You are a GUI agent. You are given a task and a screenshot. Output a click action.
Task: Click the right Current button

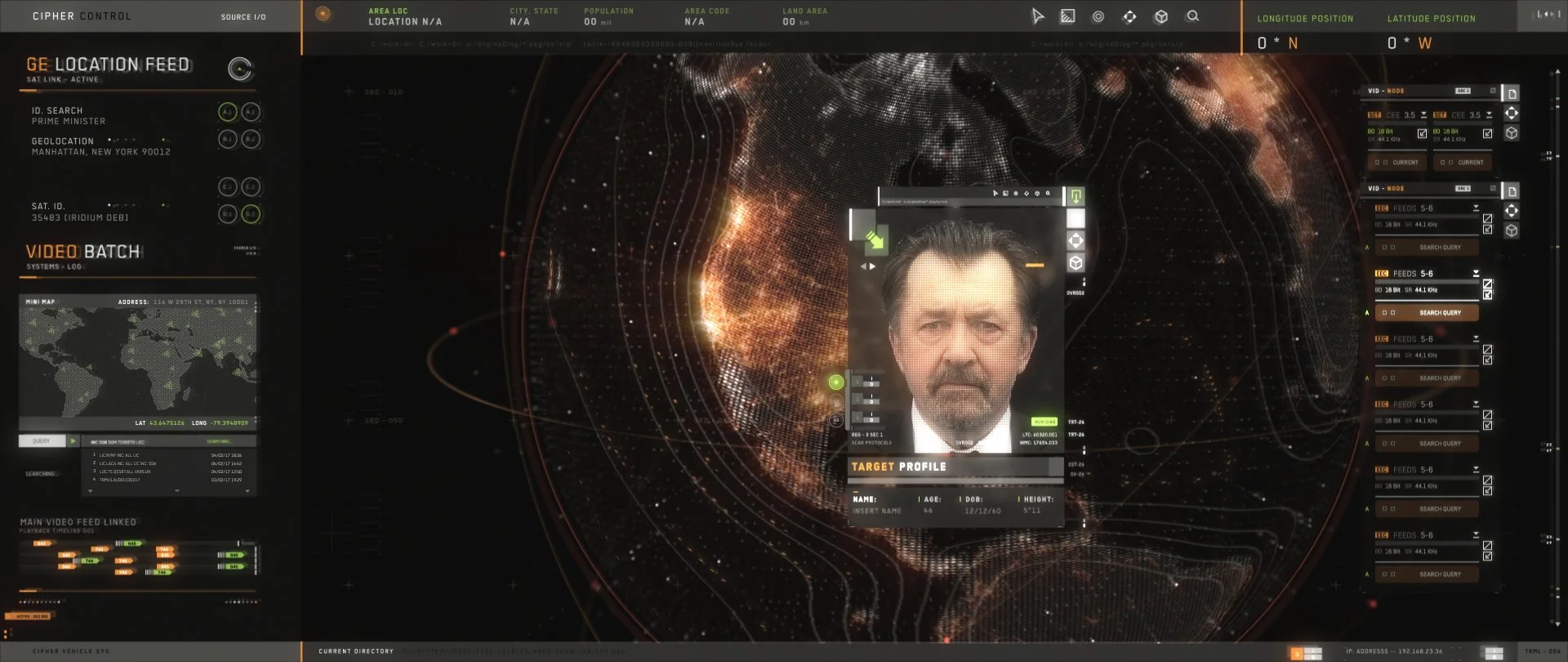pos(1463,163)
